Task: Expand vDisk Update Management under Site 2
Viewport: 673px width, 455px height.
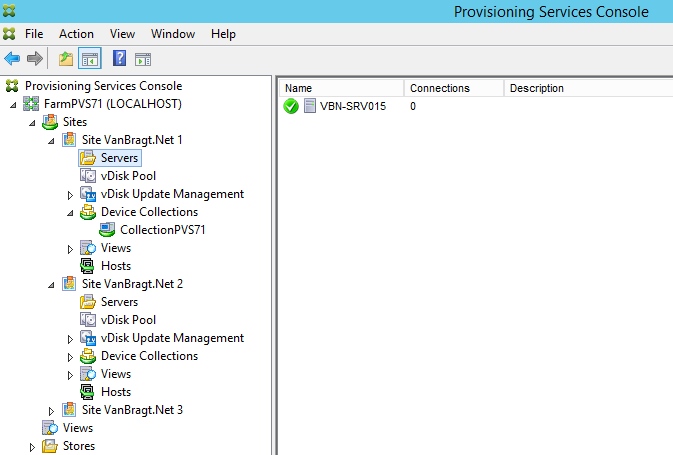Action: [x=70, y=339]
